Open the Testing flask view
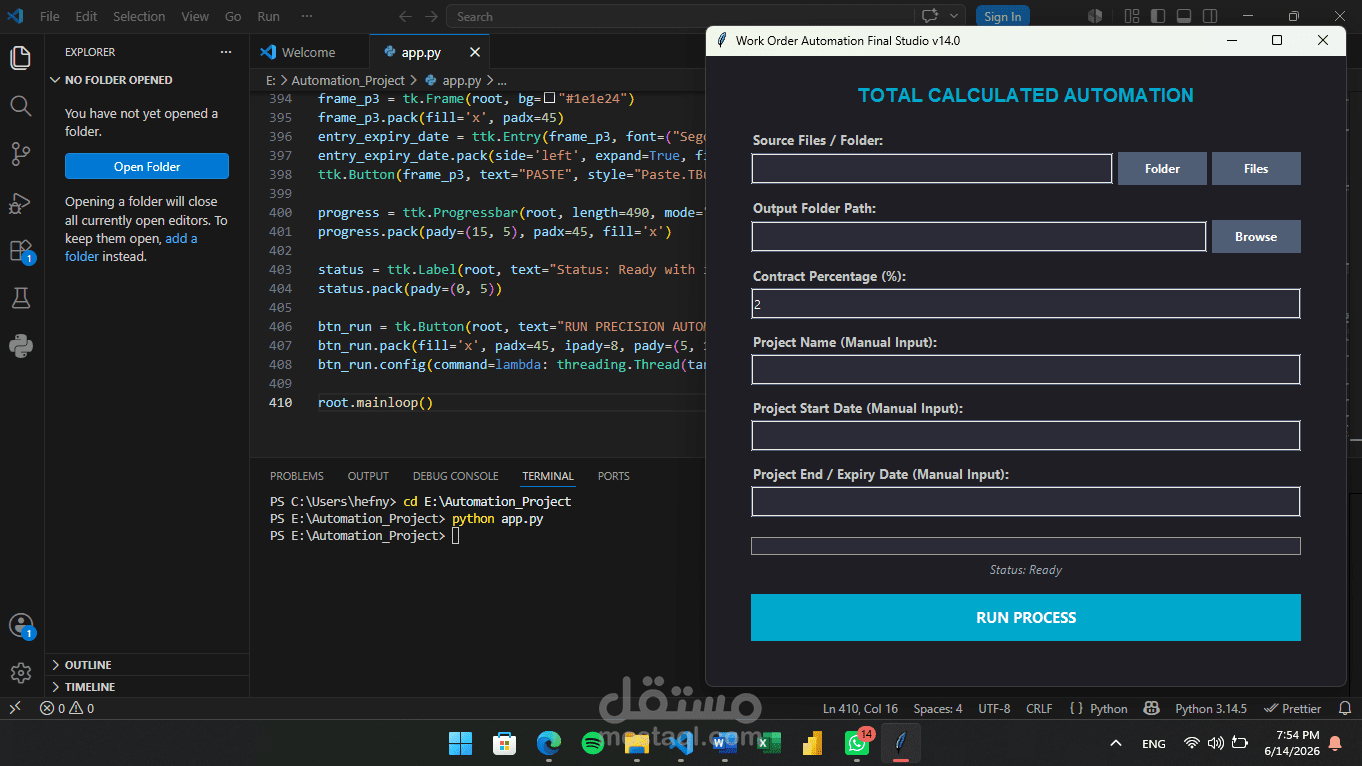 pyautogui.click(x=20, y=297)
